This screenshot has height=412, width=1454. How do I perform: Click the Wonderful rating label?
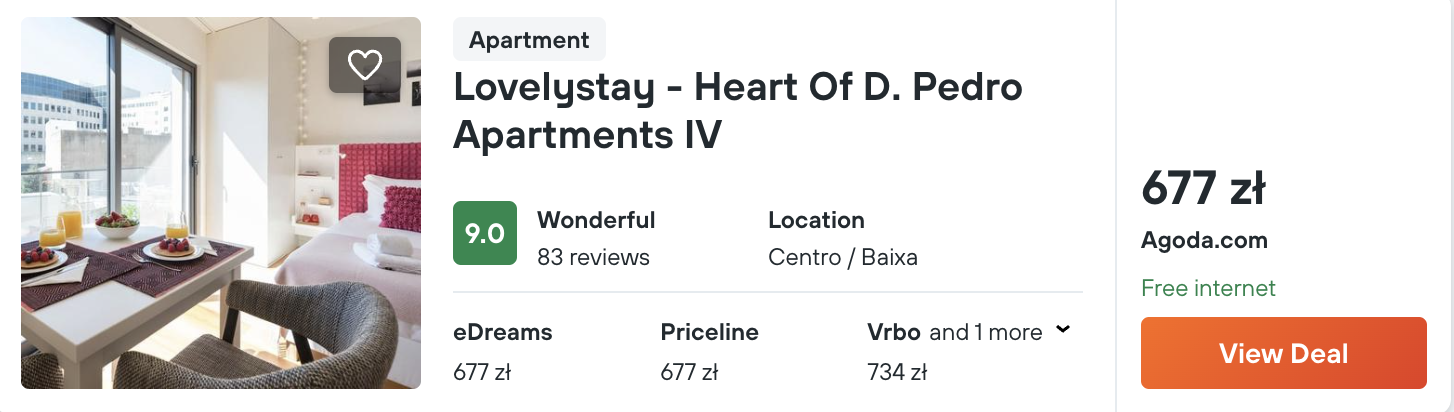click(x=596, y=220)
